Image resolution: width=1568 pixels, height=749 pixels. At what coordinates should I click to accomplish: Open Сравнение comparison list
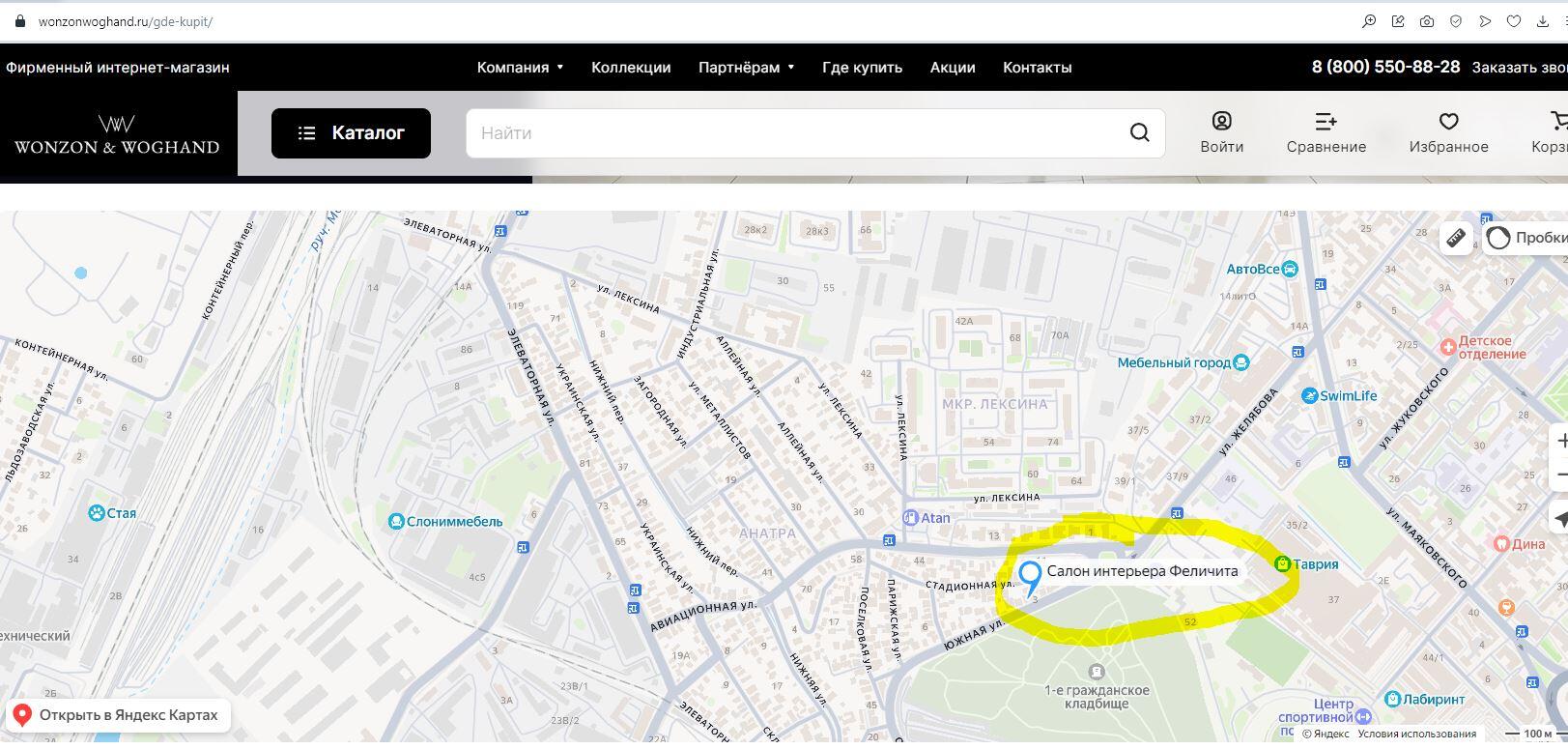(1326, 132)
